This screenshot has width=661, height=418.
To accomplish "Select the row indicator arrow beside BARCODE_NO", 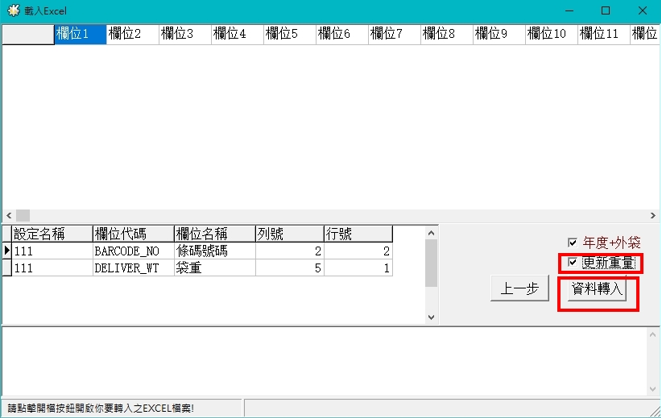I will tap(7, 252).
